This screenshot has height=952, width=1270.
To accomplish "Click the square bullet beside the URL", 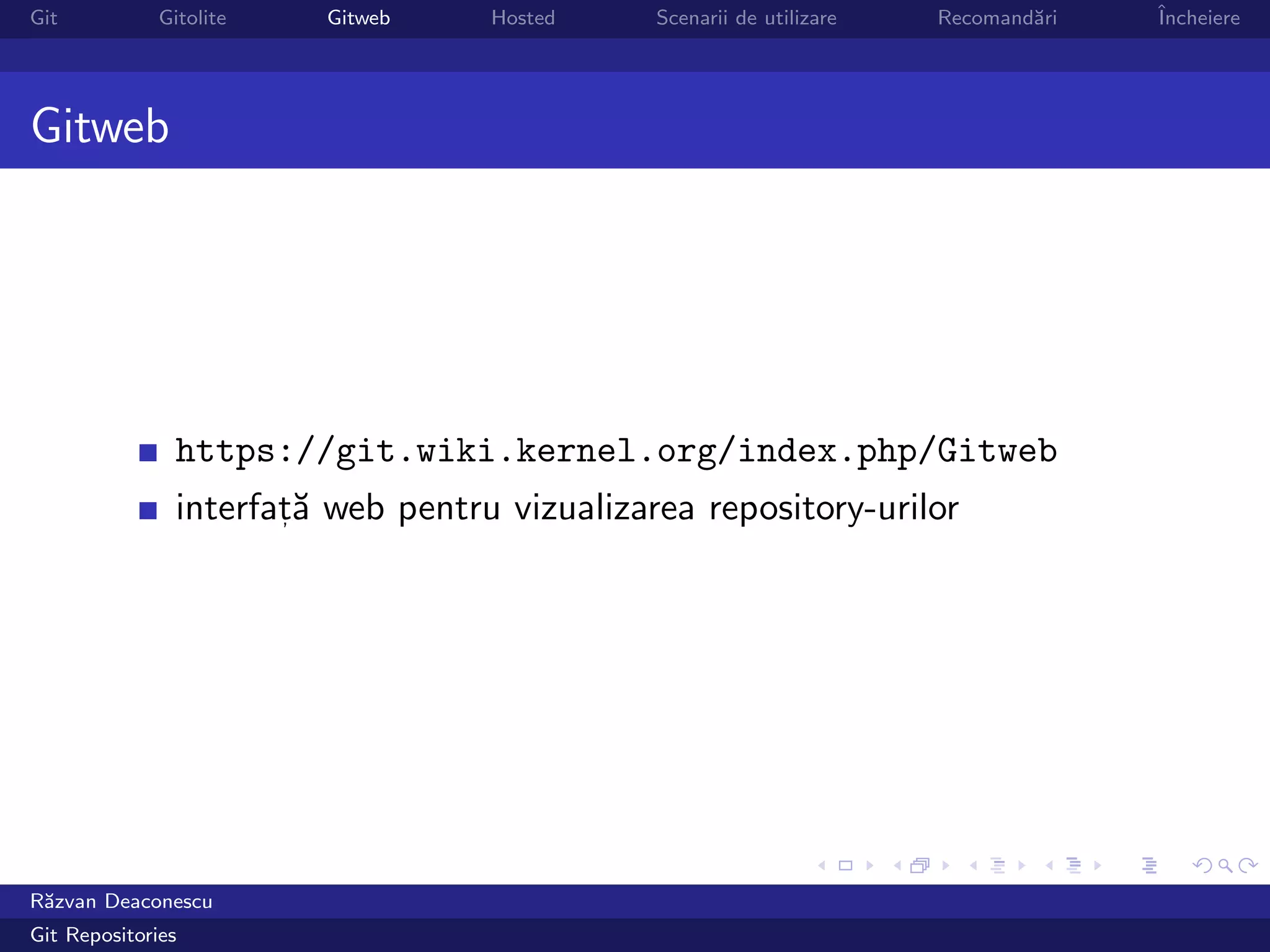I will pyautogui.click(x=148, y=453).
